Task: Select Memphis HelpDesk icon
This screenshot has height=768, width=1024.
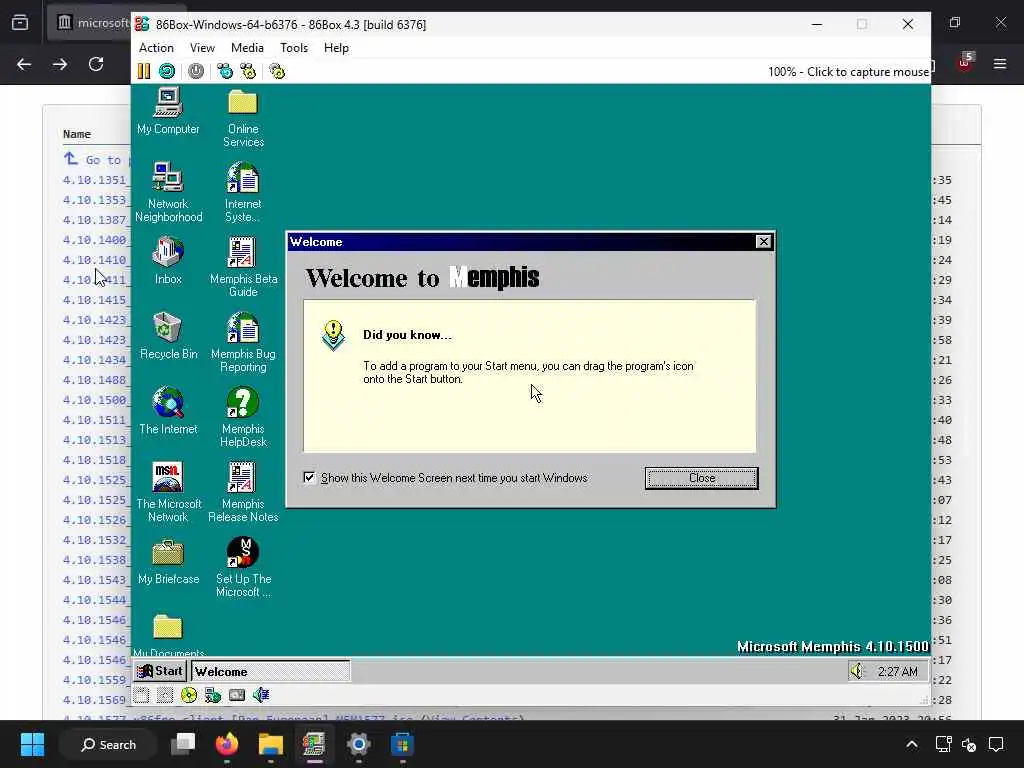Action: [243, 417]
